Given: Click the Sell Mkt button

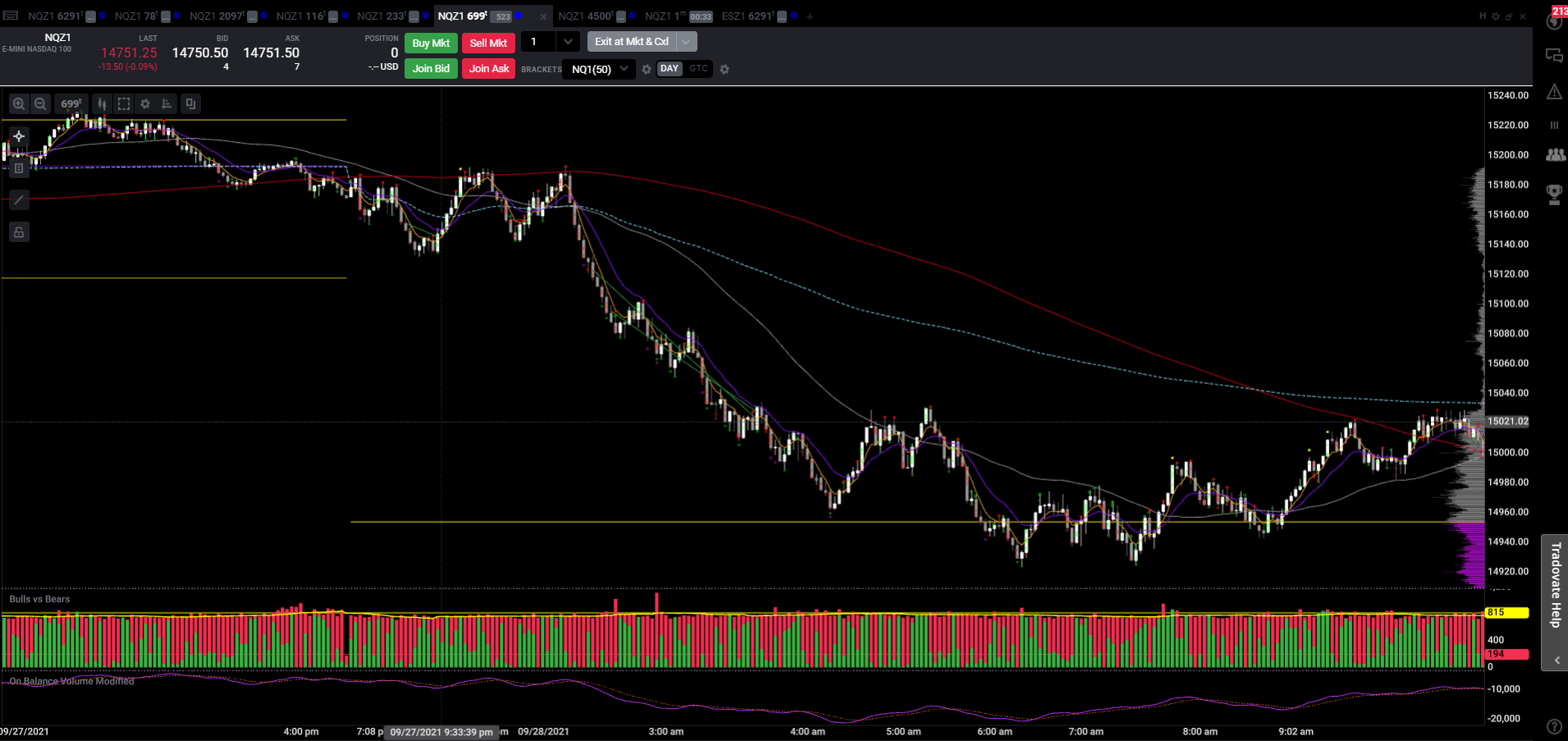Looking at the screenshot, I should (488, 43).
